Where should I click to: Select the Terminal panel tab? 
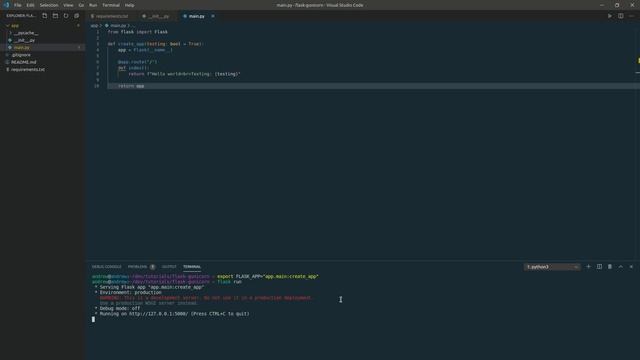[192, 267]
